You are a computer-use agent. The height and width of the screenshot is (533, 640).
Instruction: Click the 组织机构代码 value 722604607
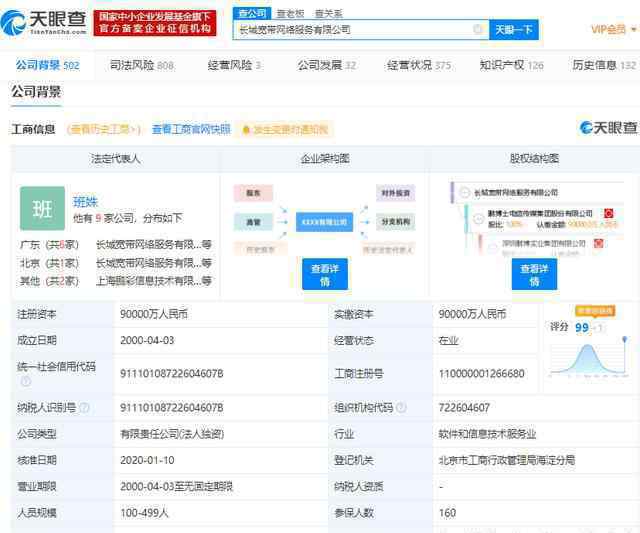point(464,407)
